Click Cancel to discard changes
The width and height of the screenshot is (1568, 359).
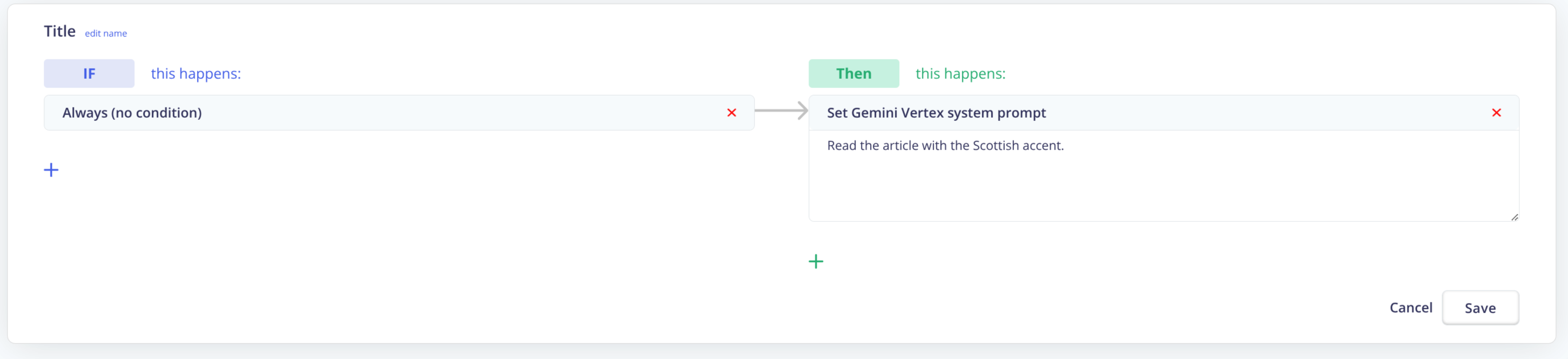click(x=1410, y=308)
